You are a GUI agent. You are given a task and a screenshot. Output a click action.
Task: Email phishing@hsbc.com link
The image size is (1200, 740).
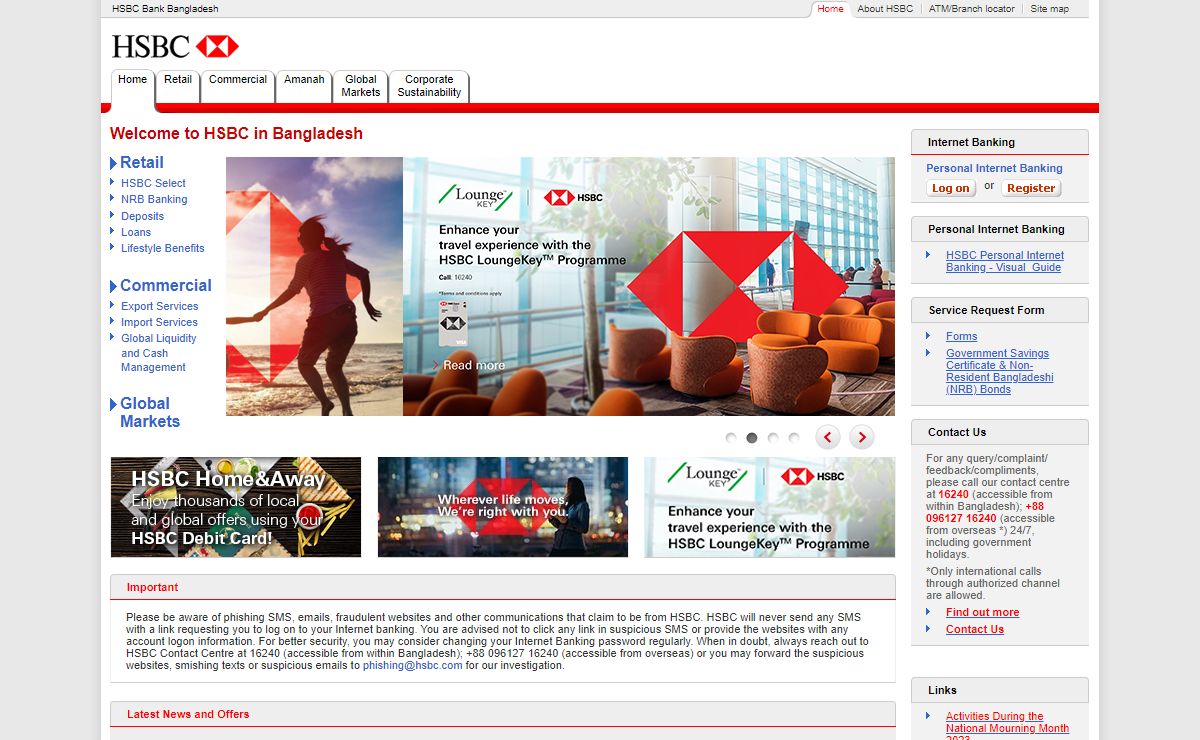(412, 665)
